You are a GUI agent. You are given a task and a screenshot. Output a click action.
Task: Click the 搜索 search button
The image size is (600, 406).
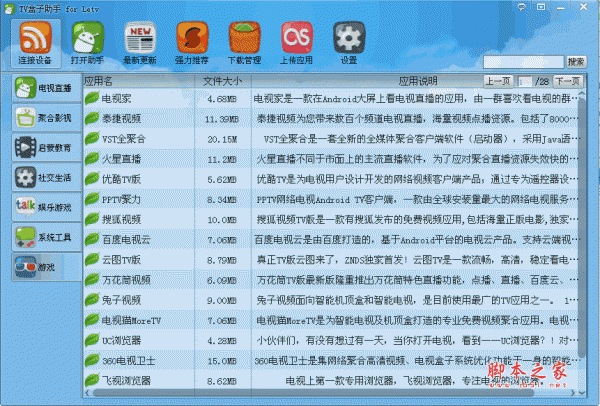576,62
